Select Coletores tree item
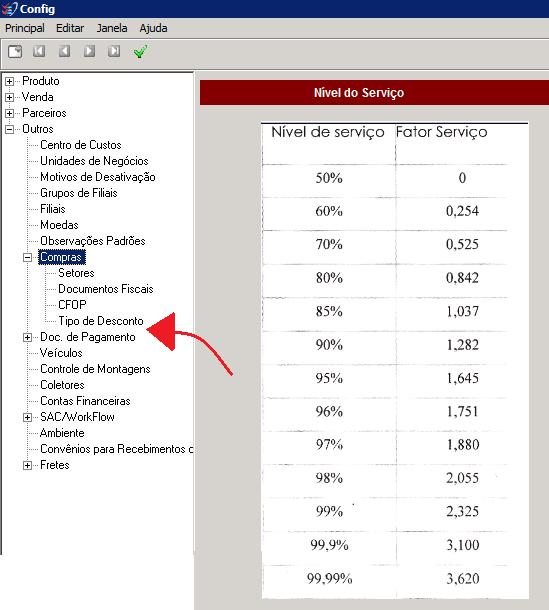 click(62, 385)
